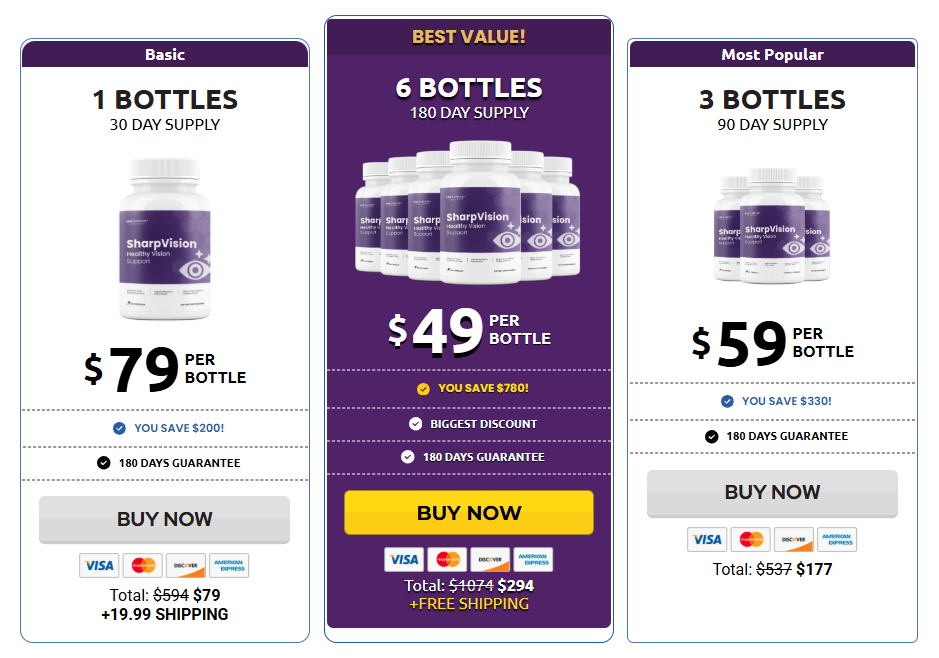
Task: Click the American Express icon in Best Value package
Action: 533,559
